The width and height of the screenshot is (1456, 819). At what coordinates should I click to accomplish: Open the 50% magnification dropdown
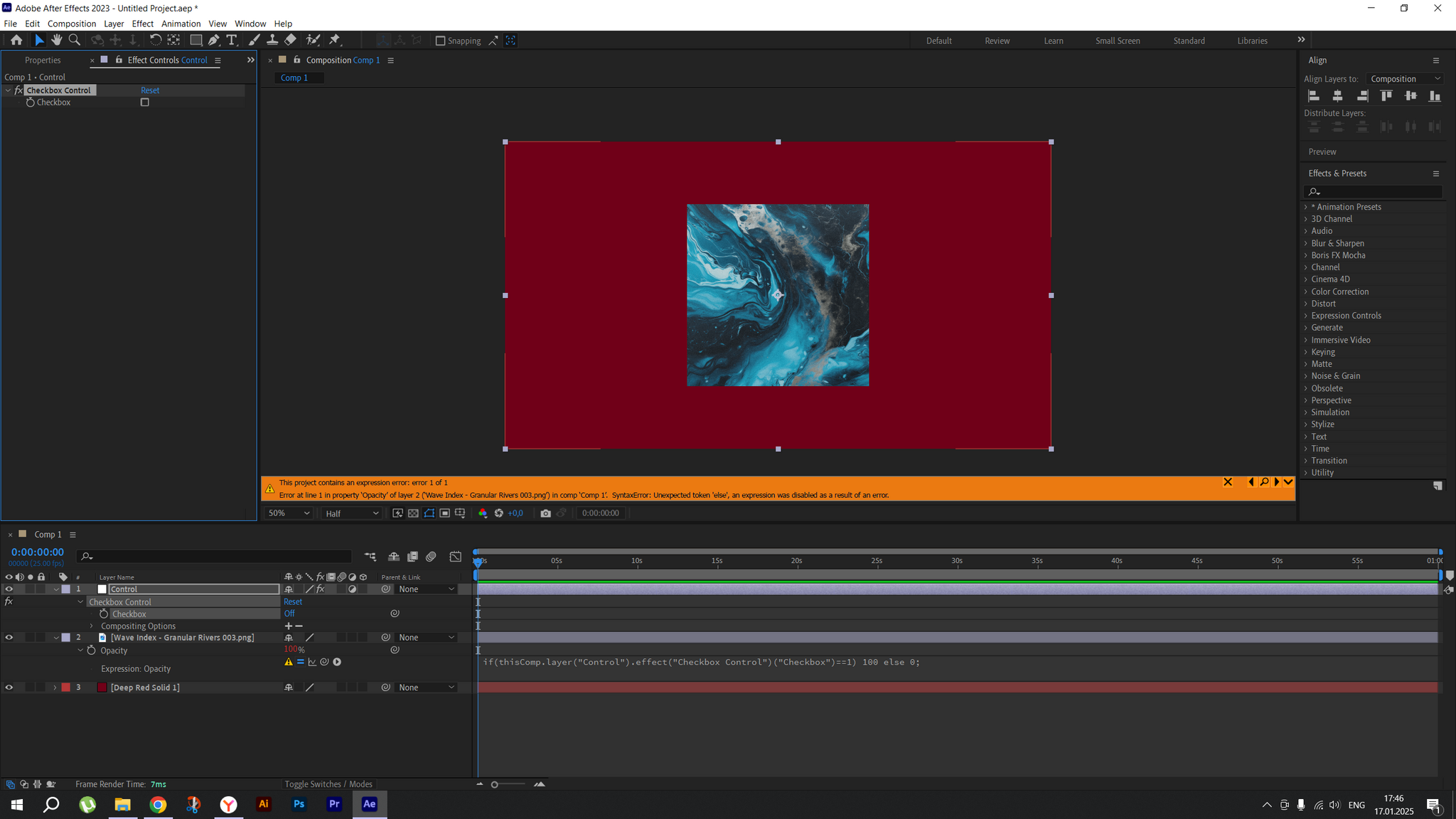[289, 513]
